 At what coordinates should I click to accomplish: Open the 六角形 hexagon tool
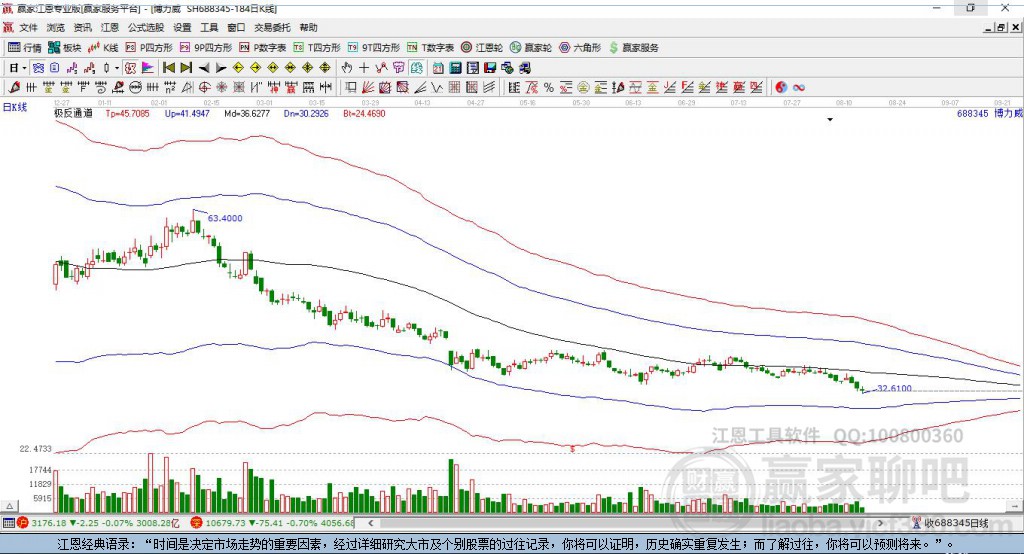580,48
